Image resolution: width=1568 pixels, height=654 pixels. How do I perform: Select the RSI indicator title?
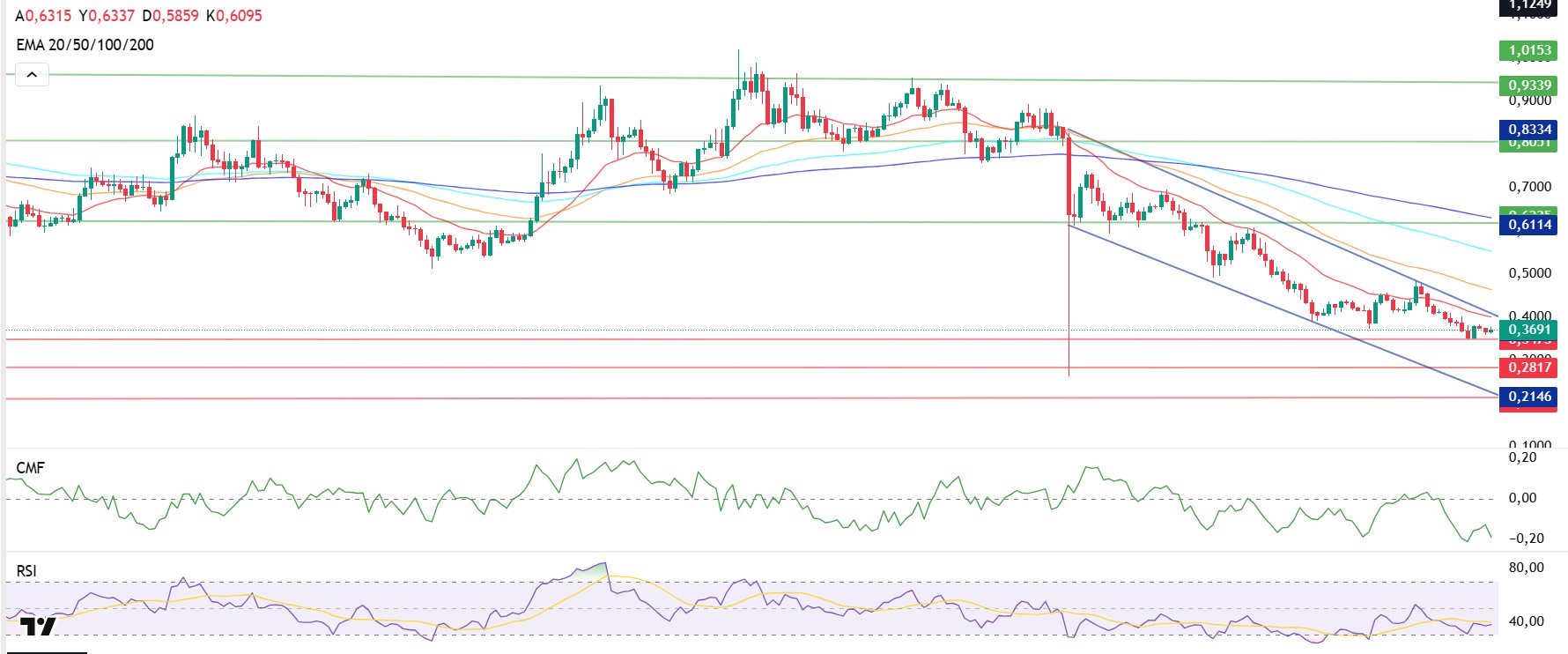pos(26,571)
